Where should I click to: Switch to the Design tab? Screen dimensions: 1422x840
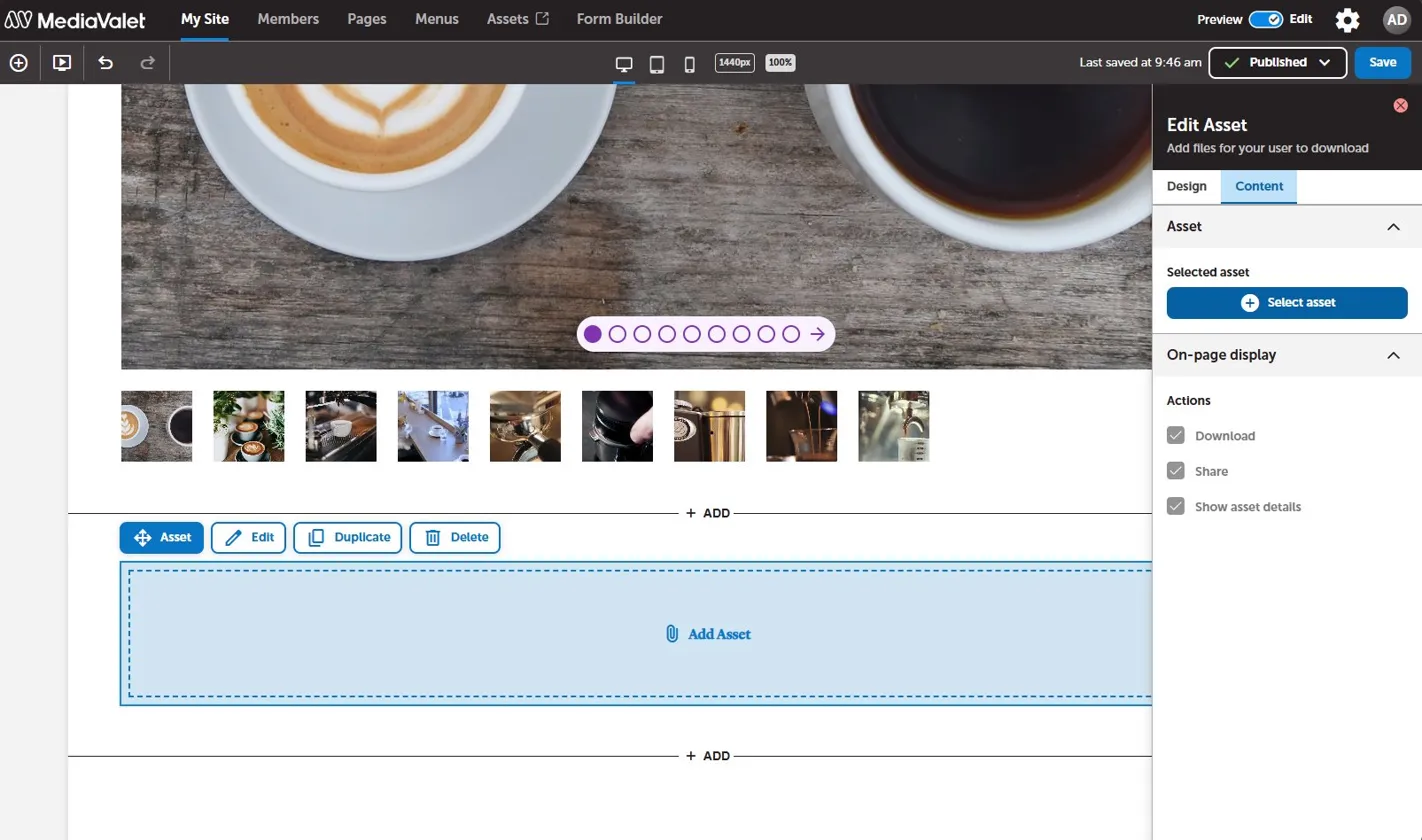point(1186,187)
